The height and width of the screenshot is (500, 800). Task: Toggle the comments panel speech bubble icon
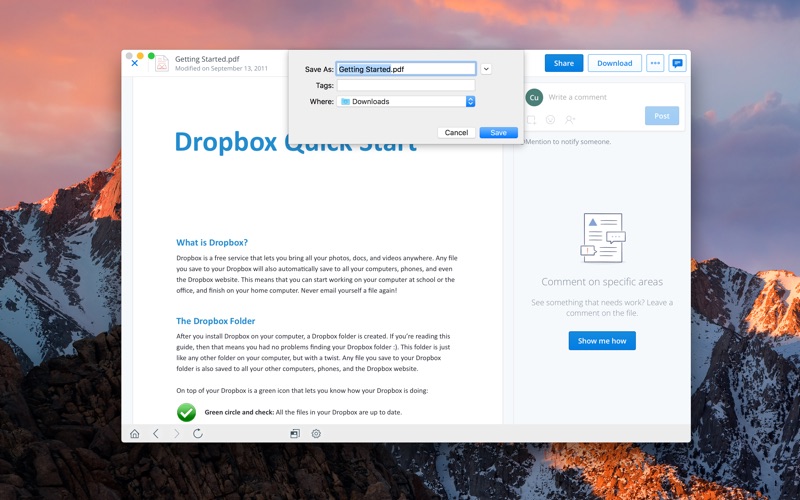click(x=678, y=63)
